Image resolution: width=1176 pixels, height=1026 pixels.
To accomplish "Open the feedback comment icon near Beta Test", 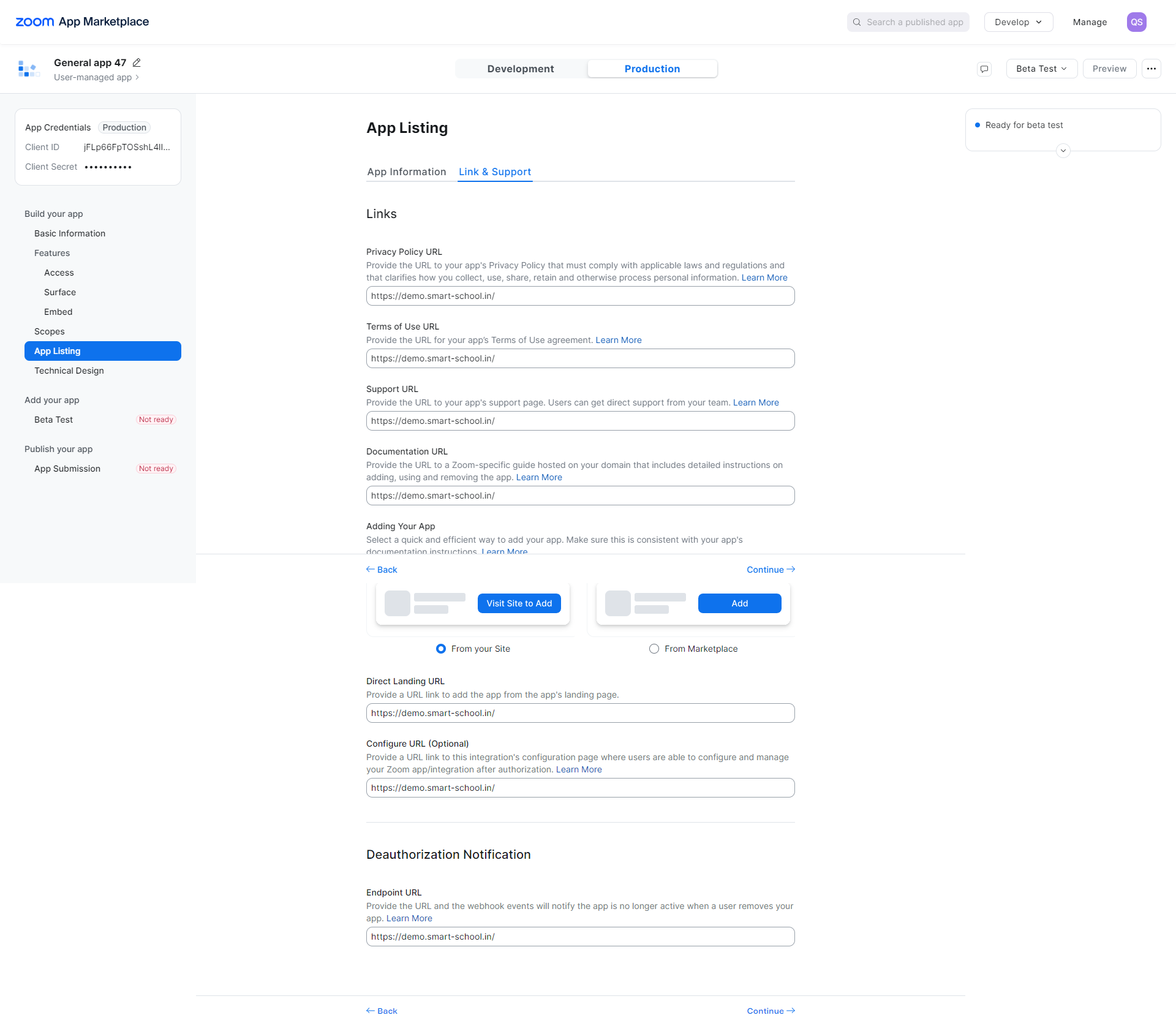I will [x=984, y=69].
